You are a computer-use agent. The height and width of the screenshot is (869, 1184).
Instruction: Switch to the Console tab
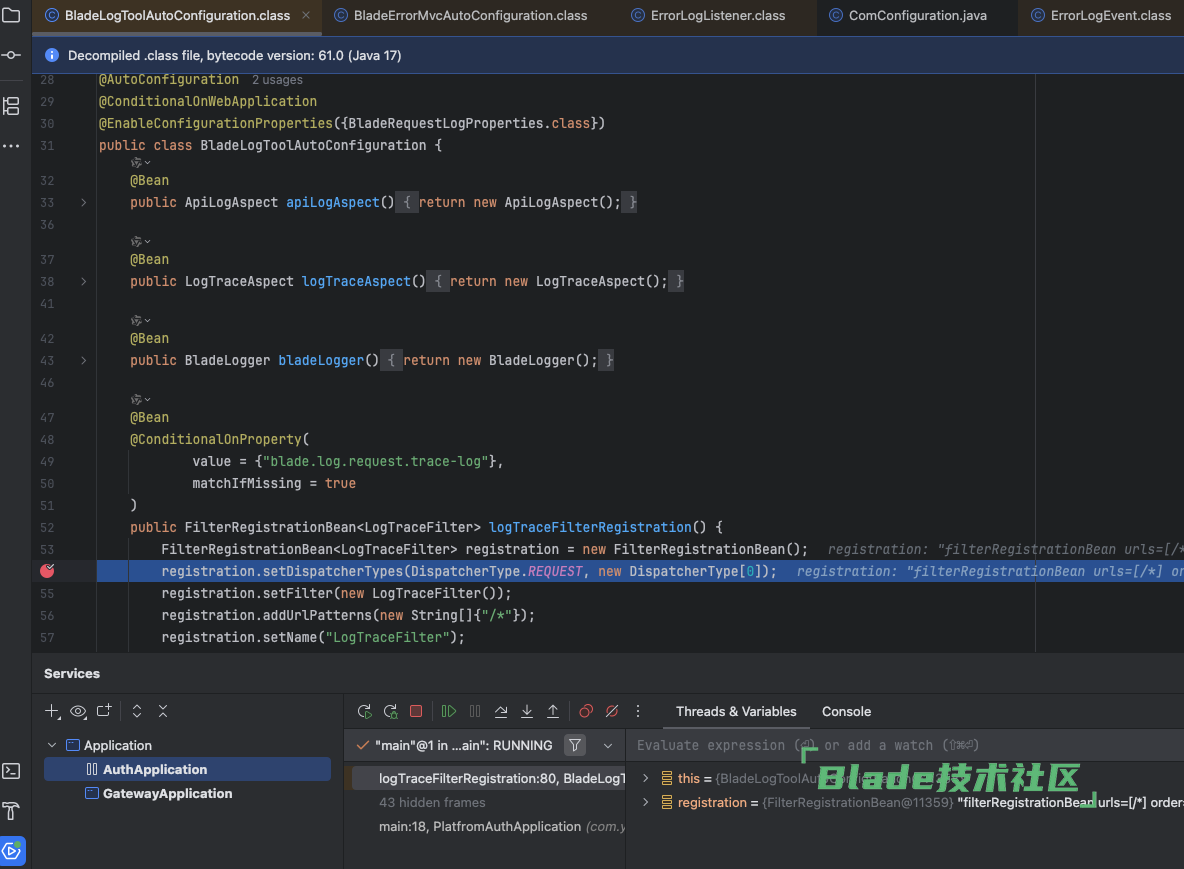846,712
